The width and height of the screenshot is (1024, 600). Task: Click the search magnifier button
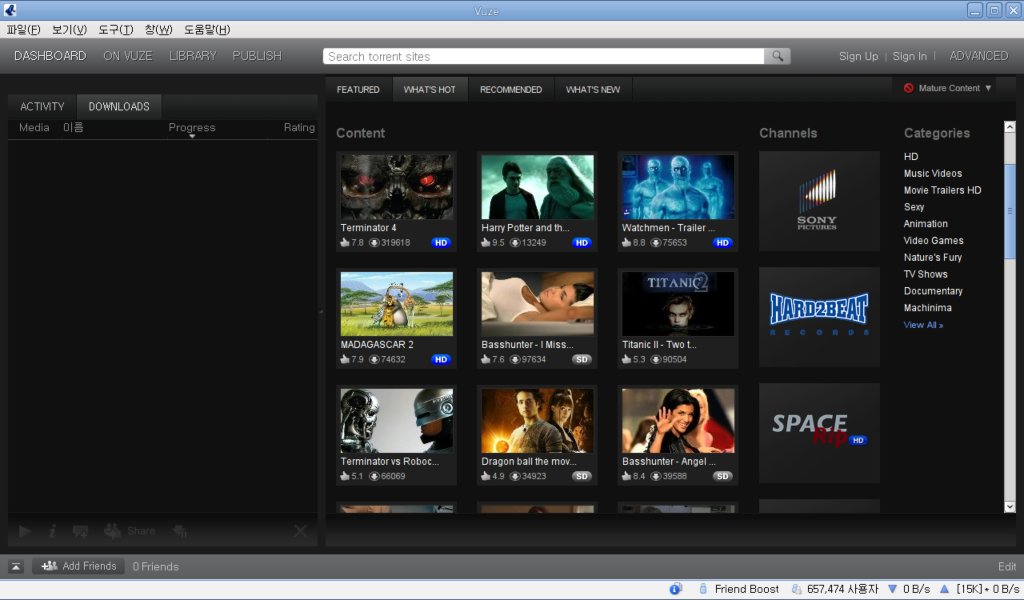pyautogui.click(x=777, y=56)
